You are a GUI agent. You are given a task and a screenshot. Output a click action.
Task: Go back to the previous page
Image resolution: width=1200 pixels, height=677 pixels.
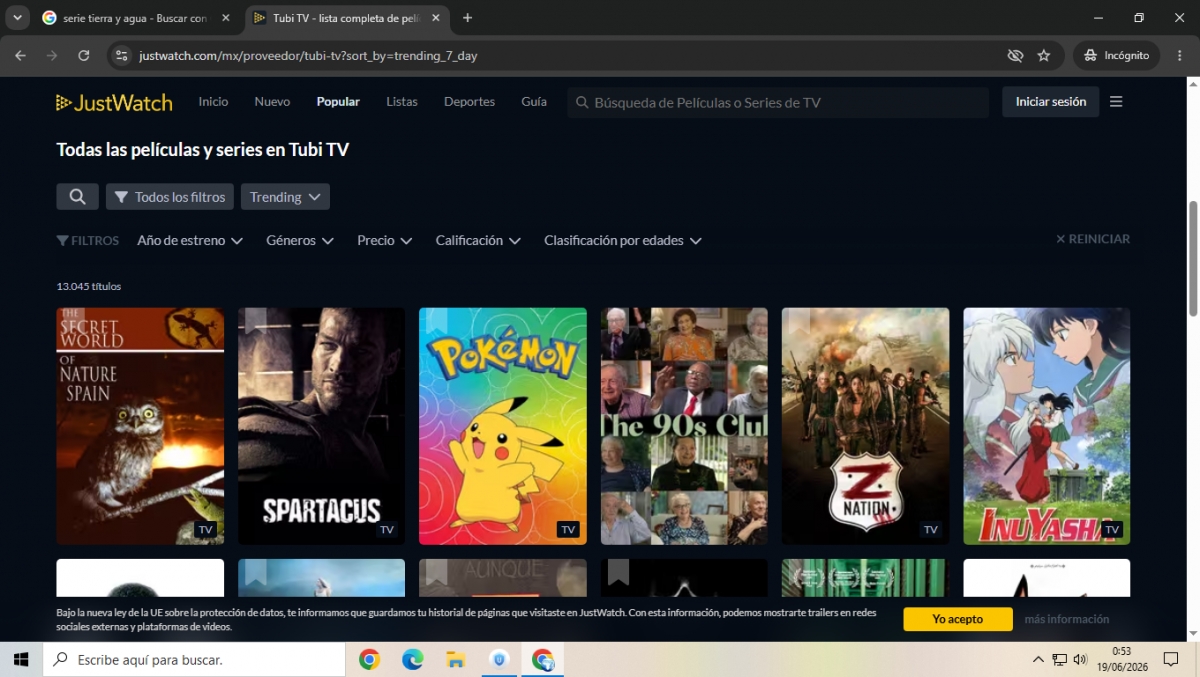pyautogui.click(x=20, y=56)
